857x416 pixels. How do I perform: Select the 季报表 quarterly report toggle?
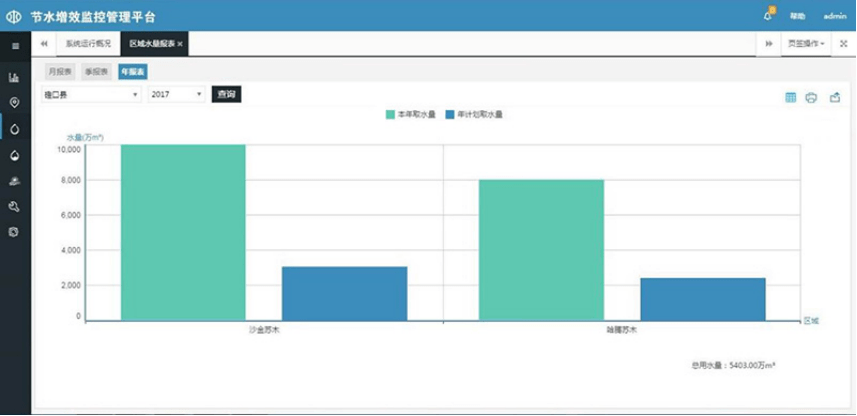pos(96,72)
